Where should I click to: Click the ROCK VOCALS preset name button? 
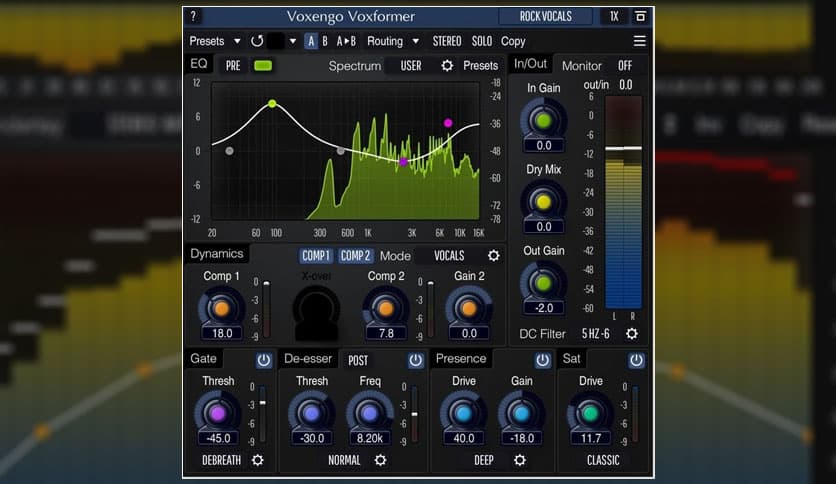click(x=545, y=17)
